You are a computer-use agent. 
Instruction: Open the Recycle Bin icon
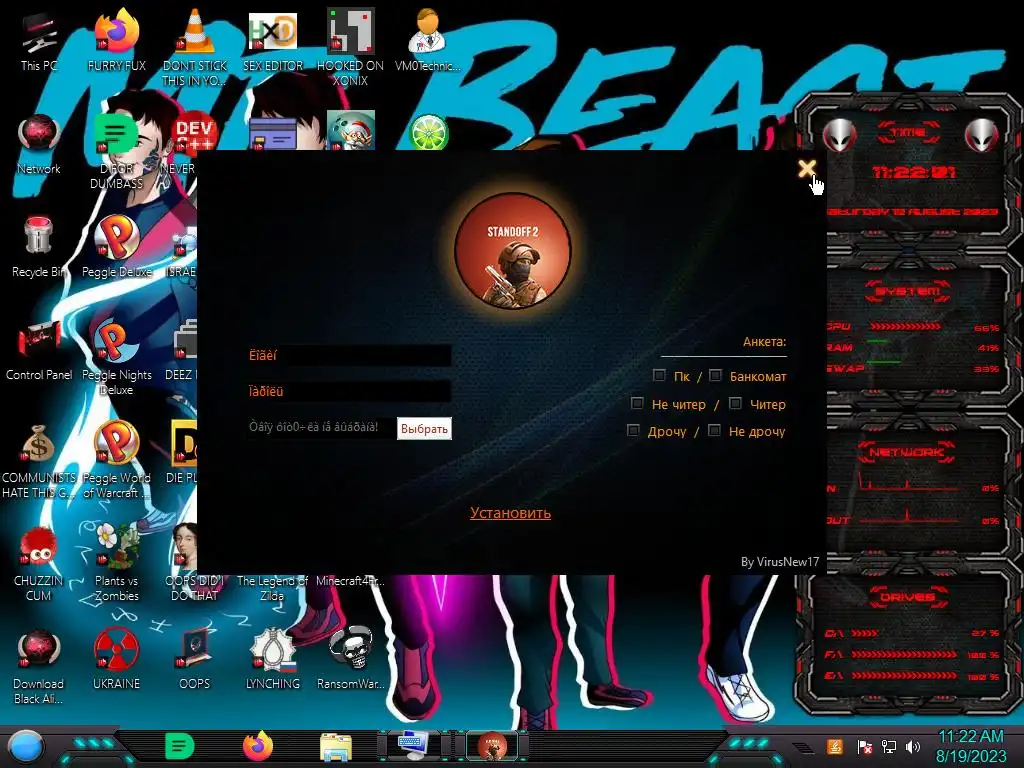click(x=39, y=247)
